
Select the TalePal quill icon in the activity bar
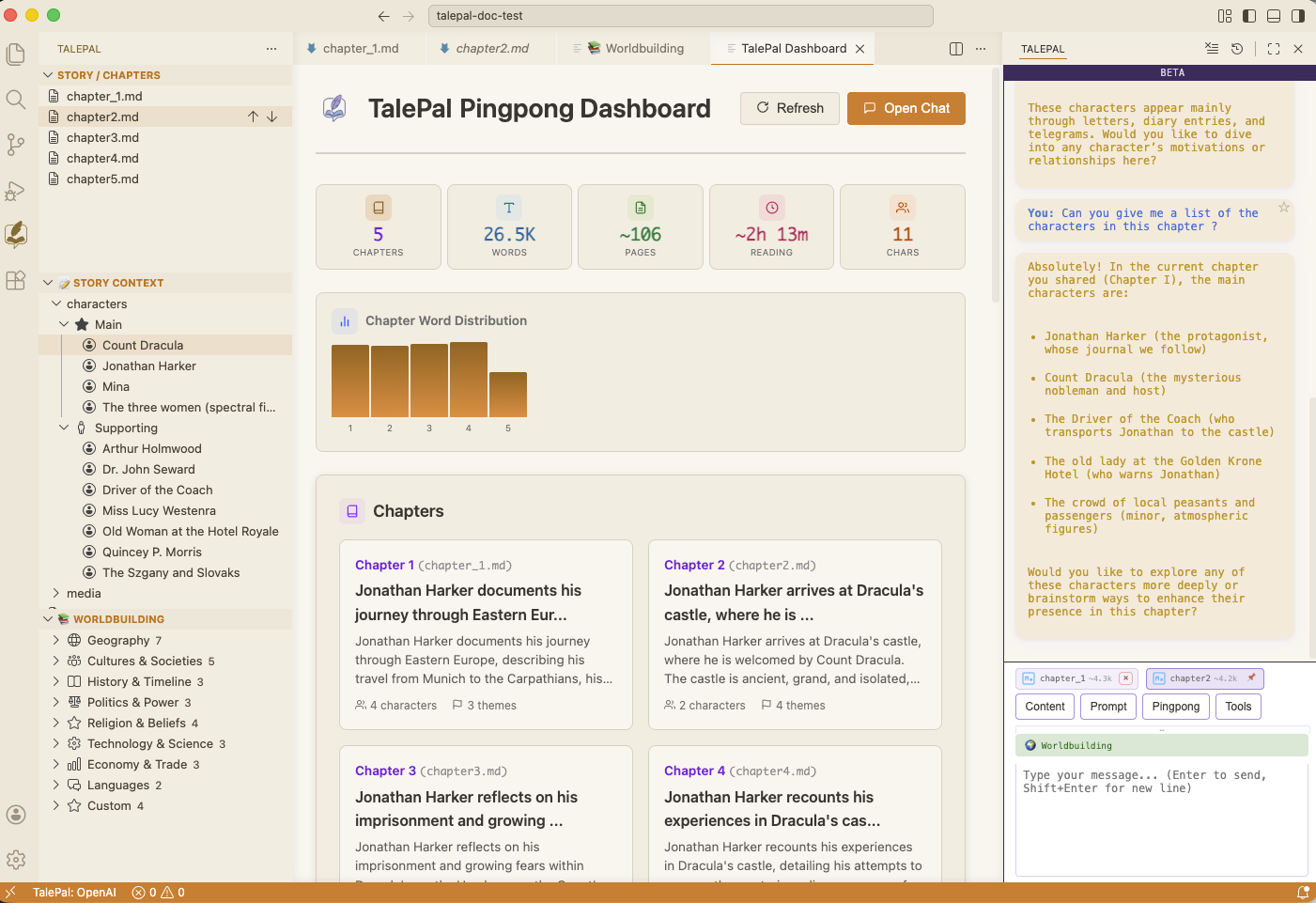click(x=15, y=234)
